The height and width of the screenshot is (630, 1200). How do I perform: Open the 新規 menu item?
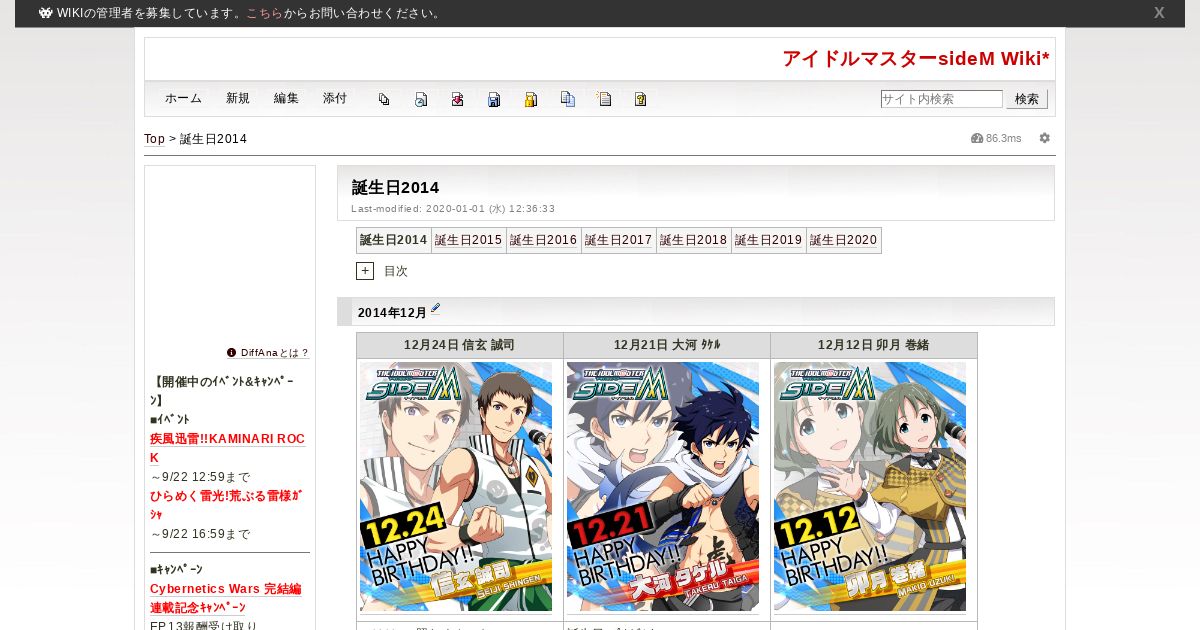click(238, 99)
